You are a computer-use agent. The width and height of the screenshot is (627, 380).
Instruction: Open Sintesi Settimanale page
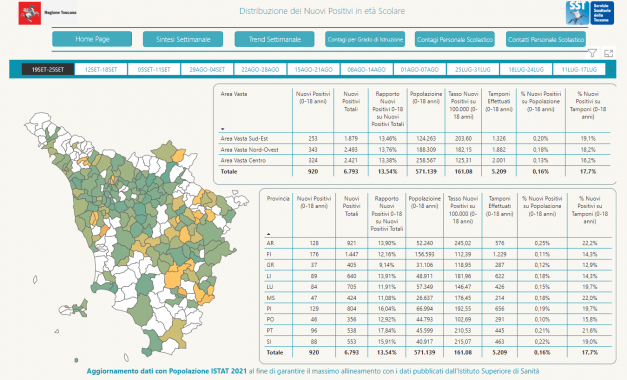click(183, 39)
